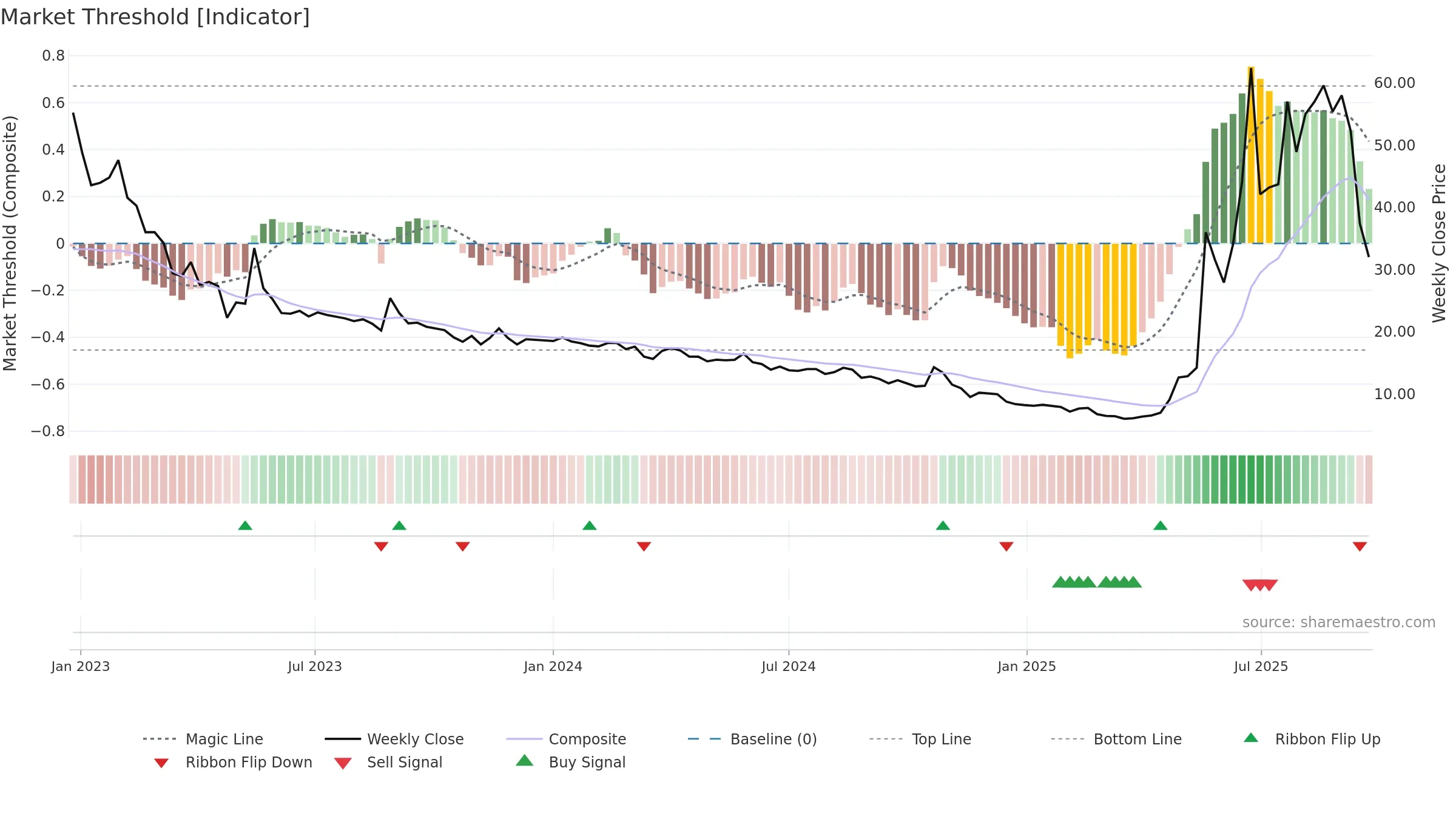Click the 60.00 price tick label
1456x819 pixels.
click(1395, 83)
